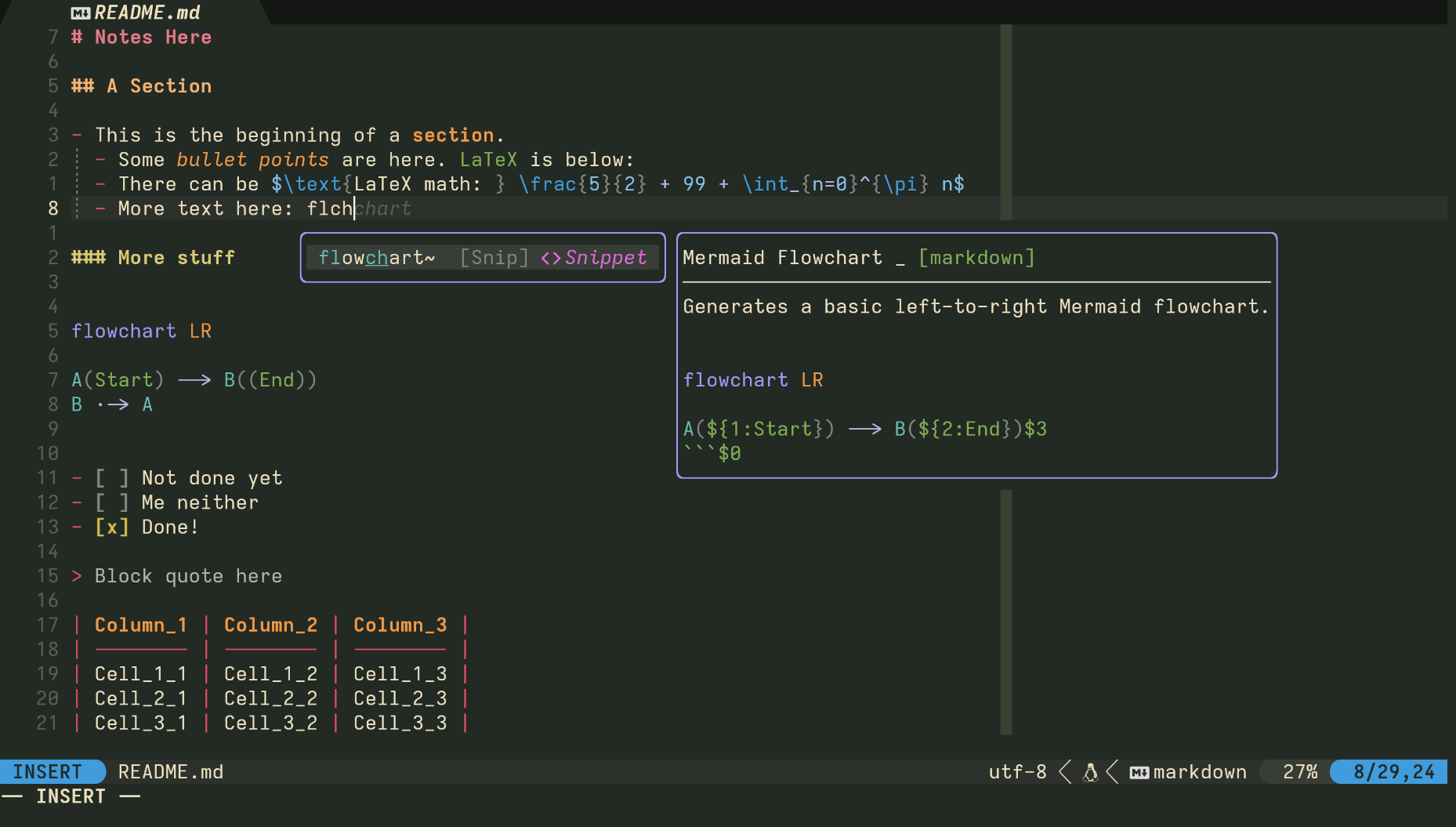Click the 27% scroll position indicator
Viewport: 1456px width, 827px height.
[x=1300, y=772]
